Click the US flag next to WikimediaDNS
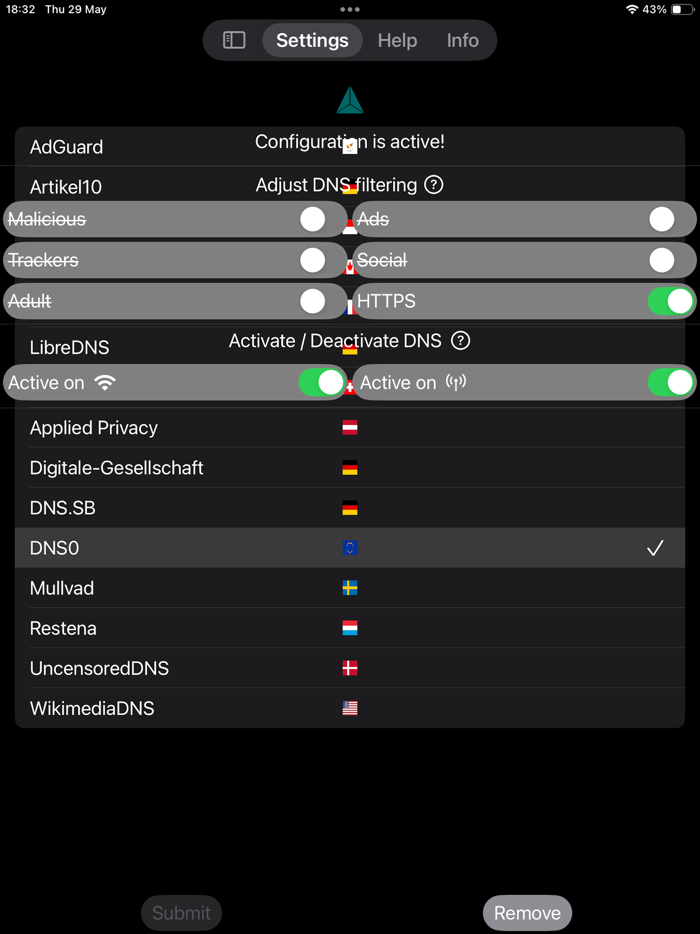Viewport: 700px width, 934px height. pos(350,708)
